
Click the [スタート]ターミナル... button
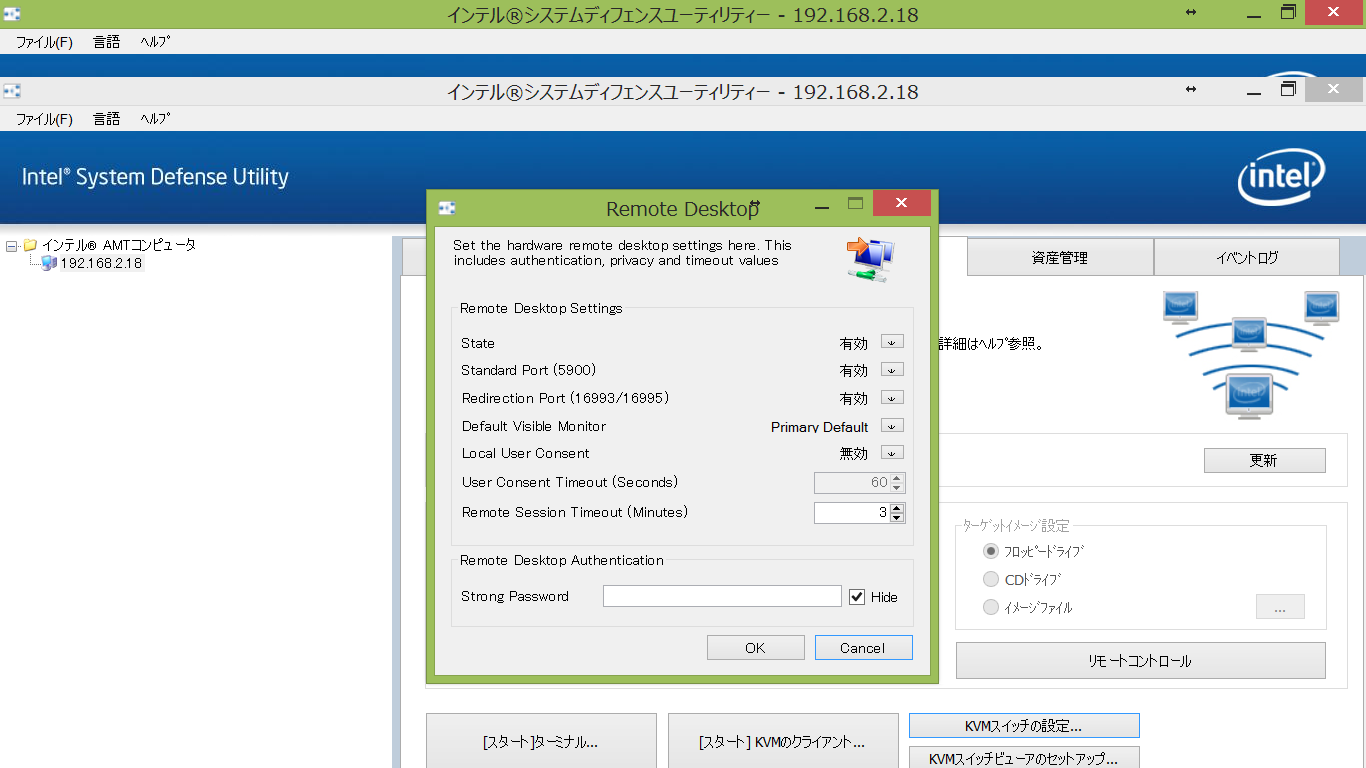[541, 742]
